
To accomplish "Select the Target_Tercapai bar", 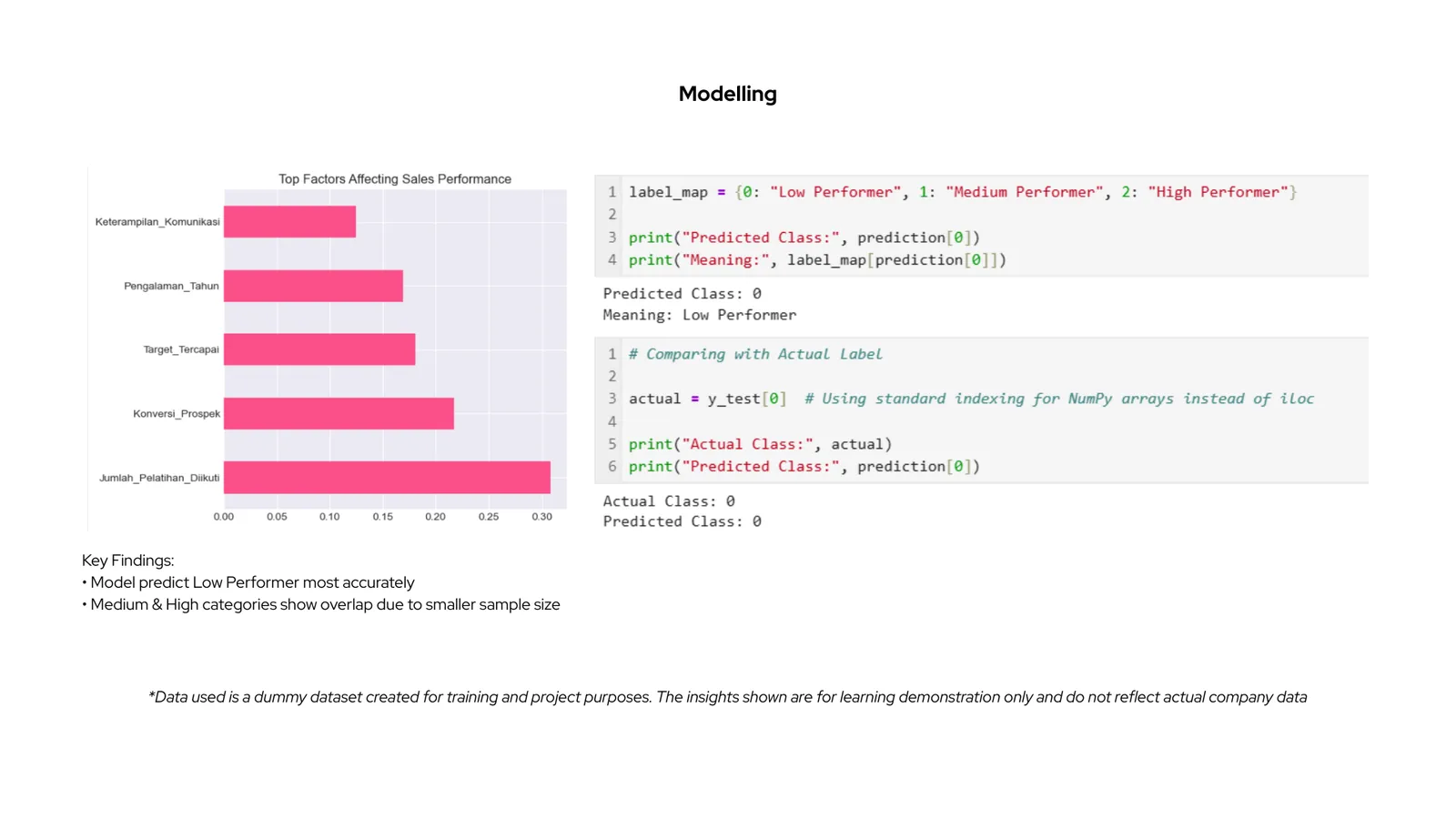I will tap(319, 349).
